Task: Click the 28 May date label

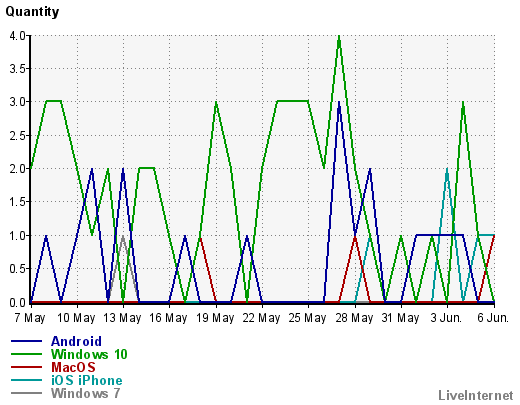Action: 354,318
